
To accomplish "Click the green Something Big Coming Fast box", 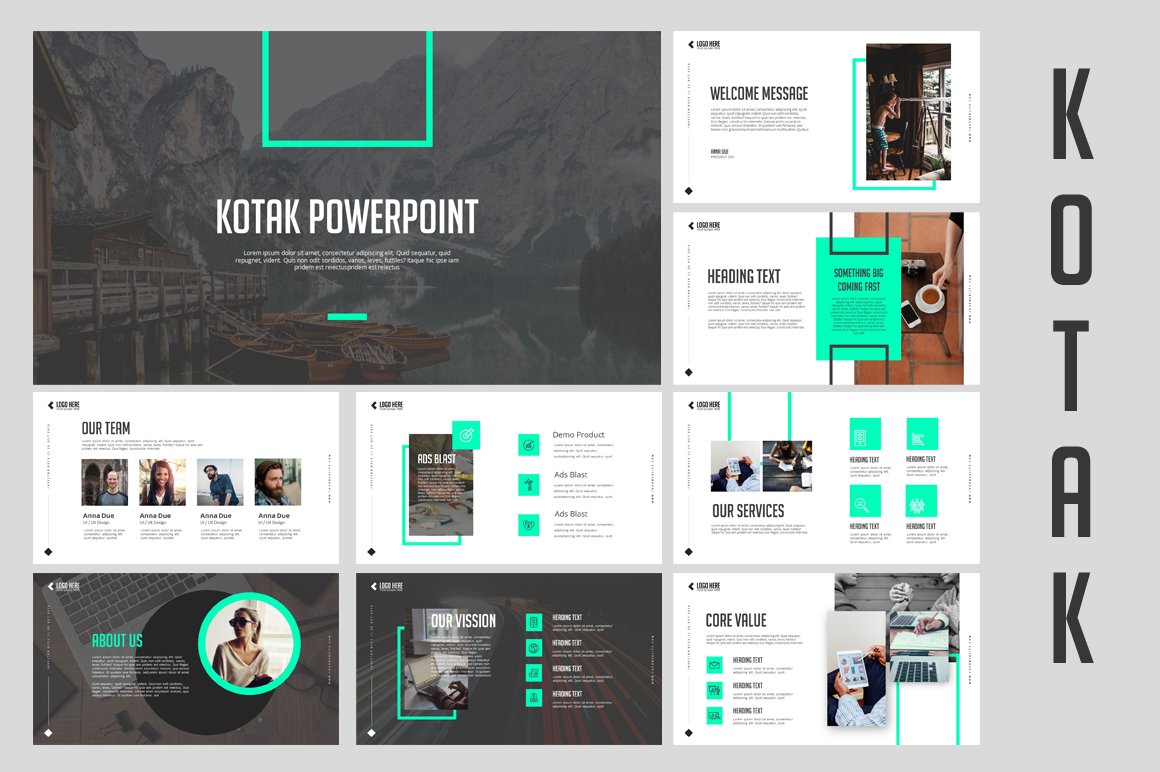I will pos(858,295).
